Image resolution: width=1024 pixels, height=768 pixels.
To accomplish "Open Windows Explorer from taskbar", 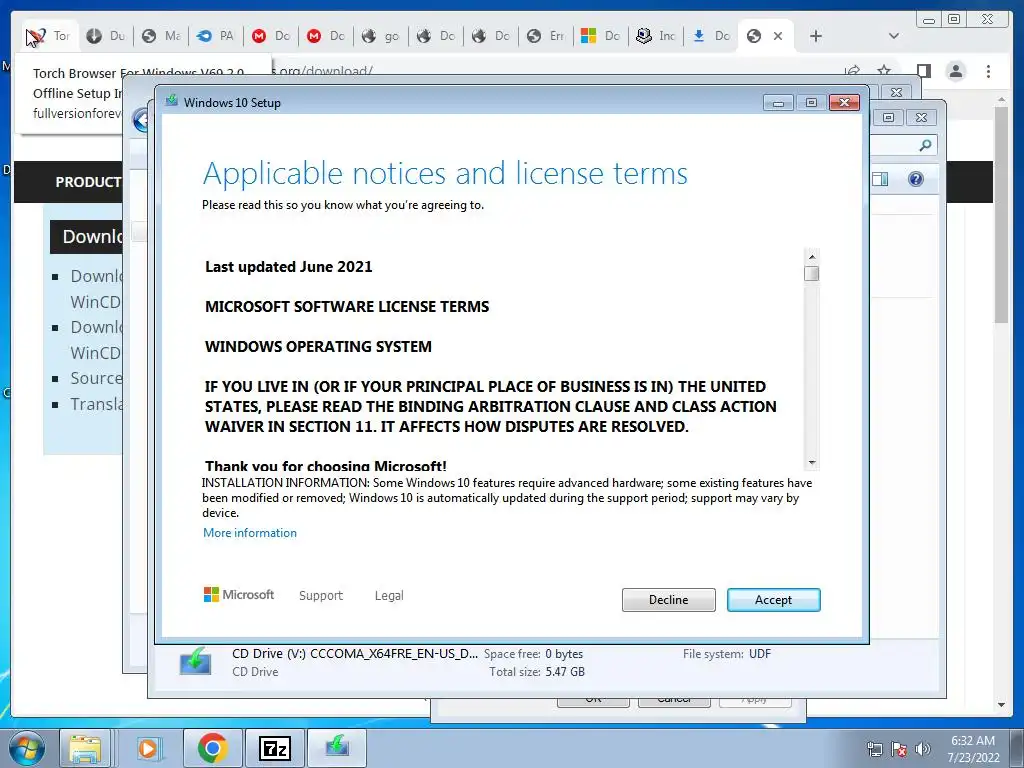I will coord(86,748).
